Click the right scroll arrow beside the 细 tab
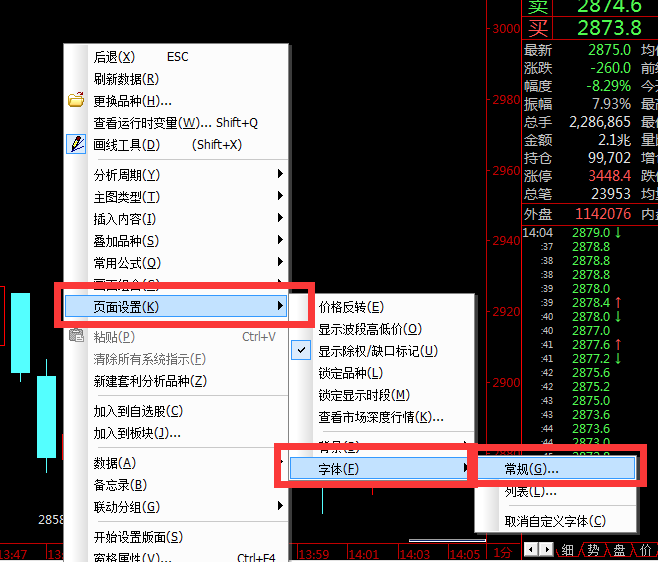The width and height of the screenshot is (658, 562). (546, 549)
